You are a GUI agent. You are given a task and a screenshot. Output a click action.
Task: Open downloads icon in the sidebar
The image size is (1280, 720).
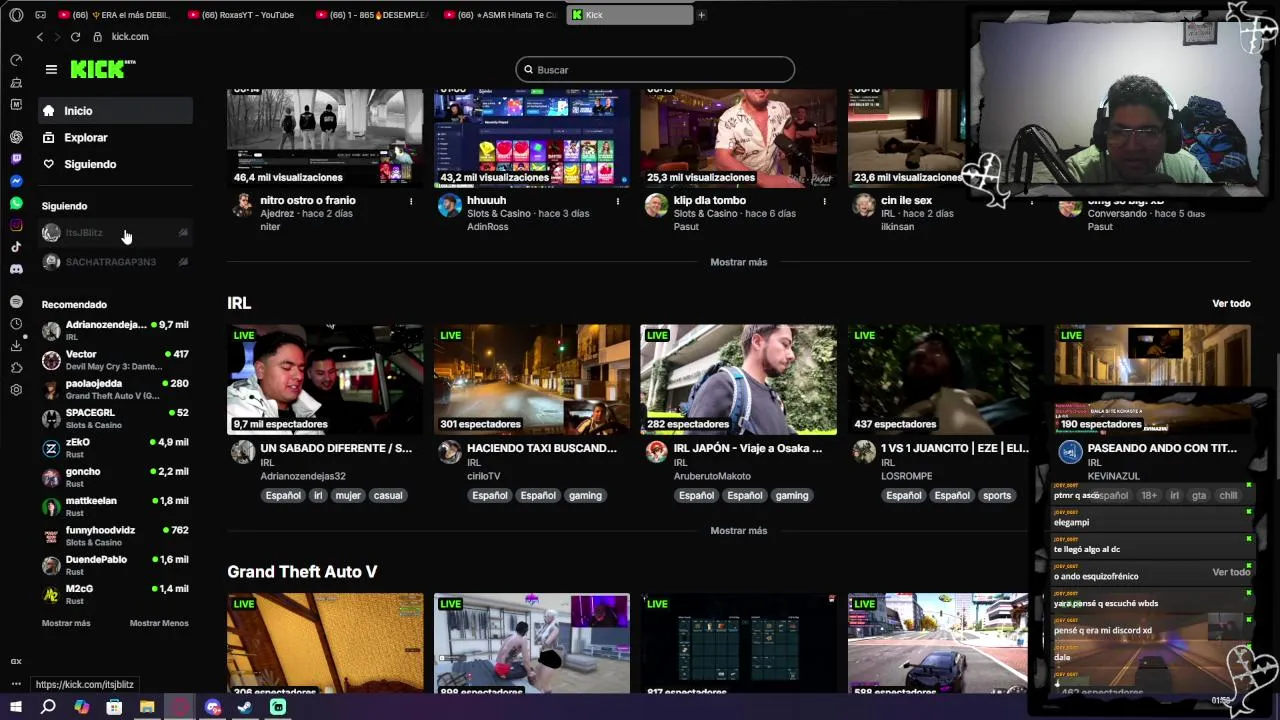pos(16,345)
